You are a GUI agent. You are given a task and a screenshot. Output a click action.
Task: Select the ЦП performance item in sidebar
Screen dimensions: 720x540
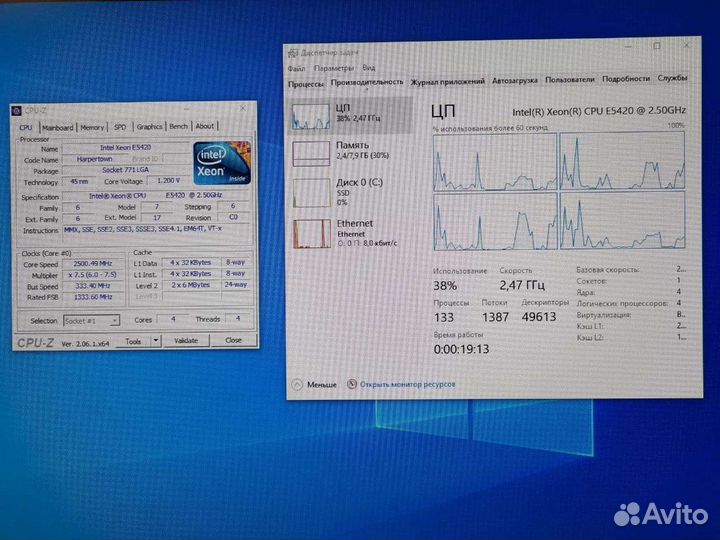point(351,115)
